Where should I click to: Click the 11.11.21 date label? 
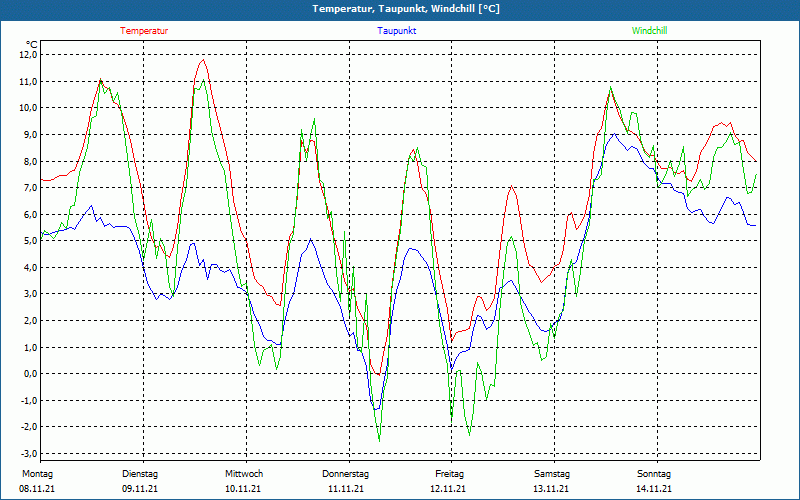[346, 489]
